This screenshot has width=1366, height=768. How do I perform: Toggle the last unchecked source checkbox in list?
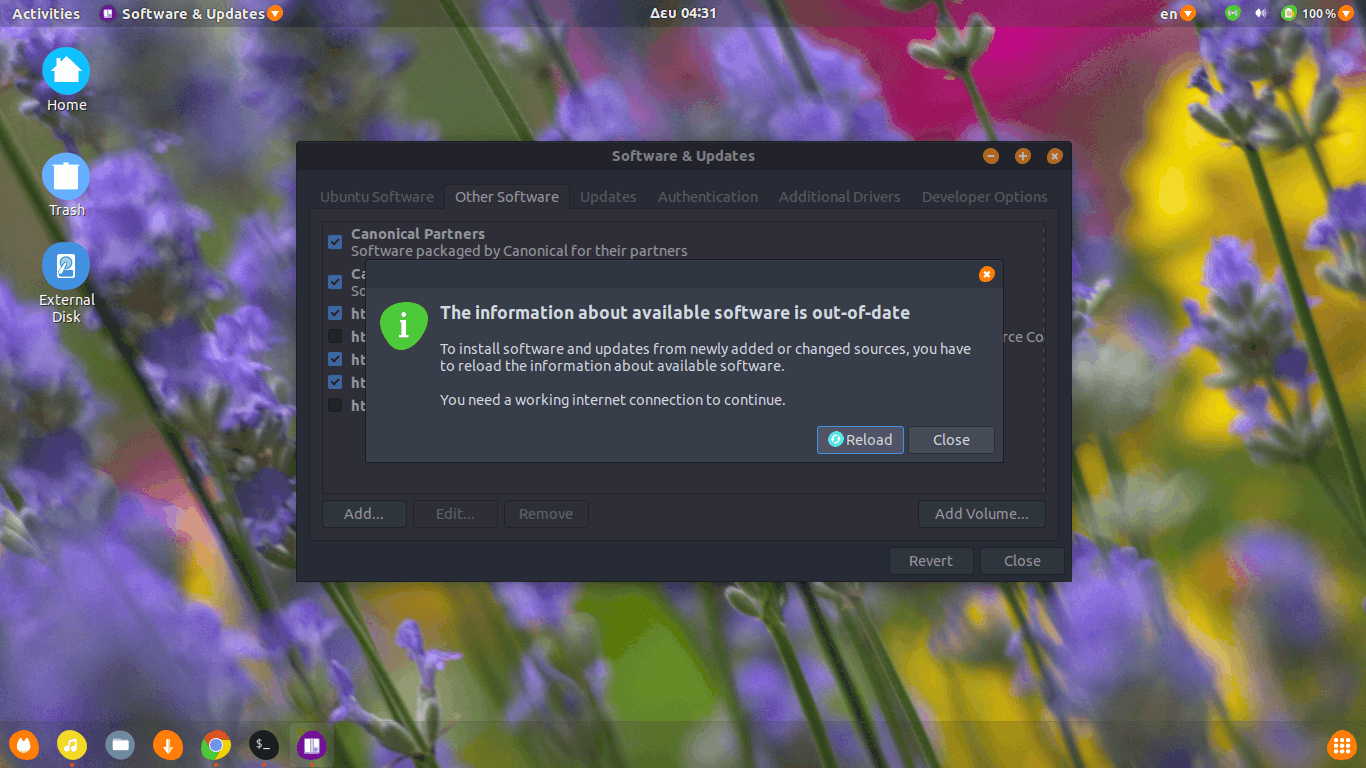pos(335,405)
